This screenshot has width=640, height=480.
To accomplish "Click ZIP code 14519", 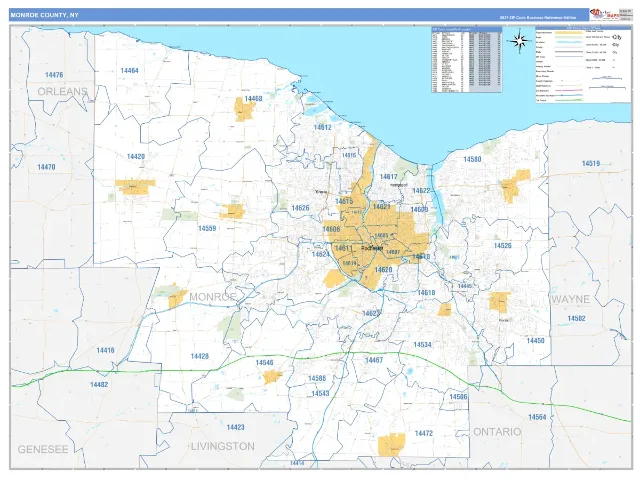I will coord(591,163).
